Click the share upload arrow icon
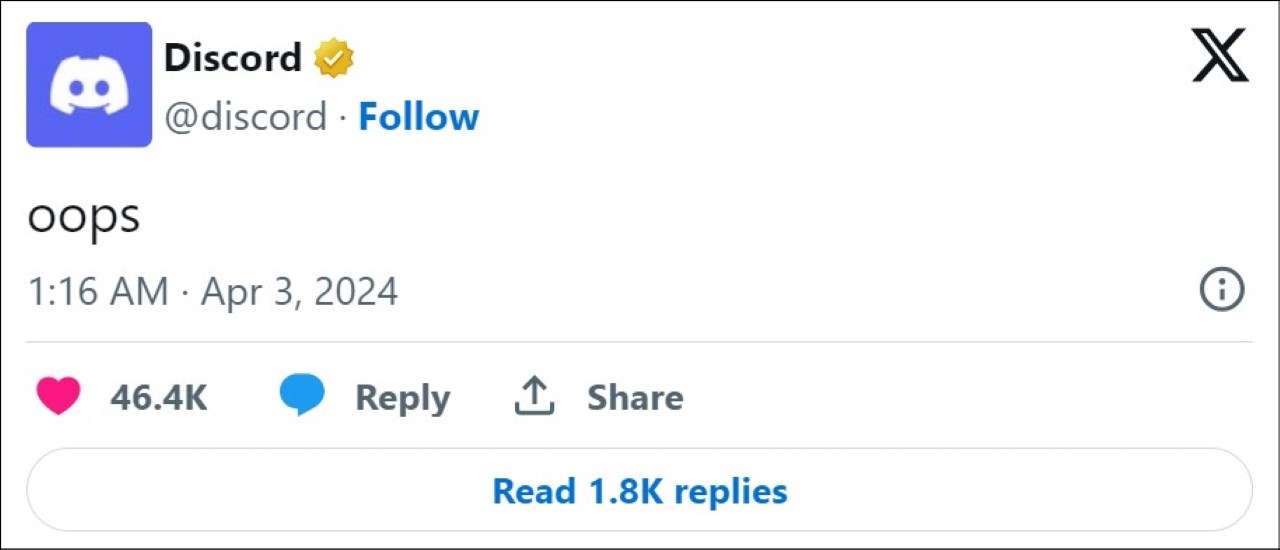This screenshot has width=1280, height=550. 534,396
